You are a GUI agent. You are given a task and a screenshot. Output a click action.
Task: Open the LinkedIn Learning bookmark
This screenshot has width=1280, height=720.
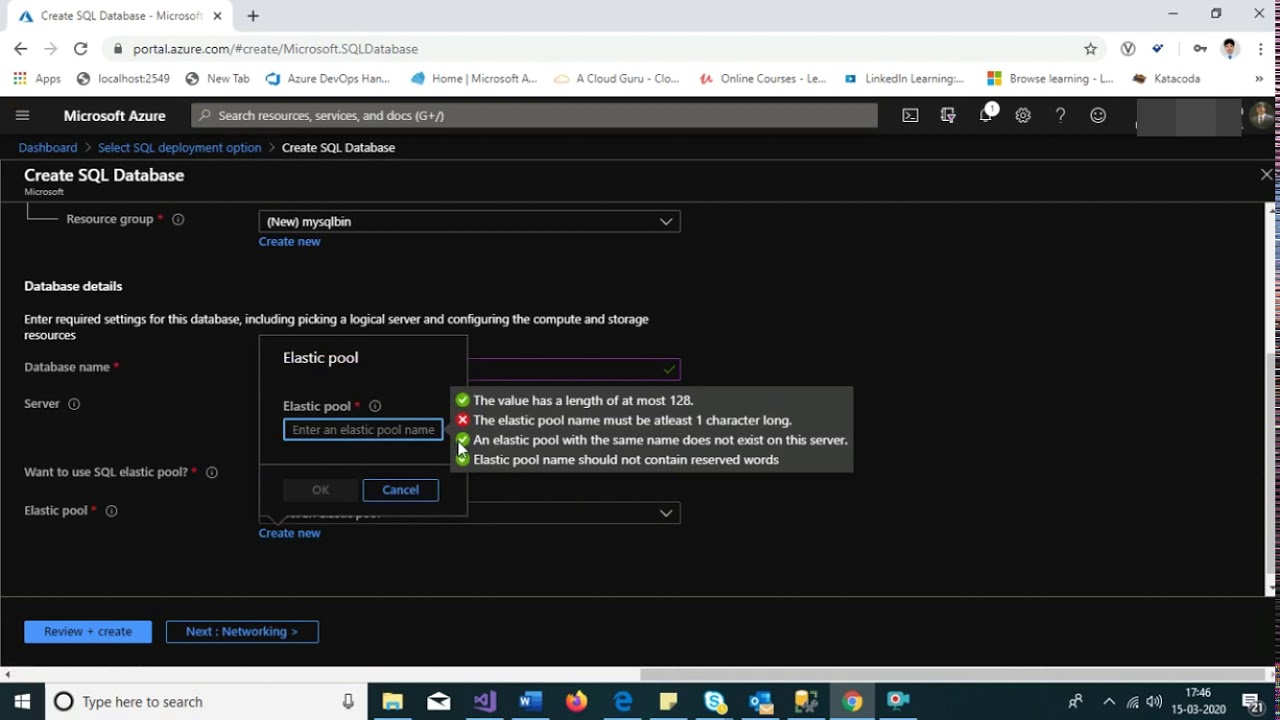point(905,78)
